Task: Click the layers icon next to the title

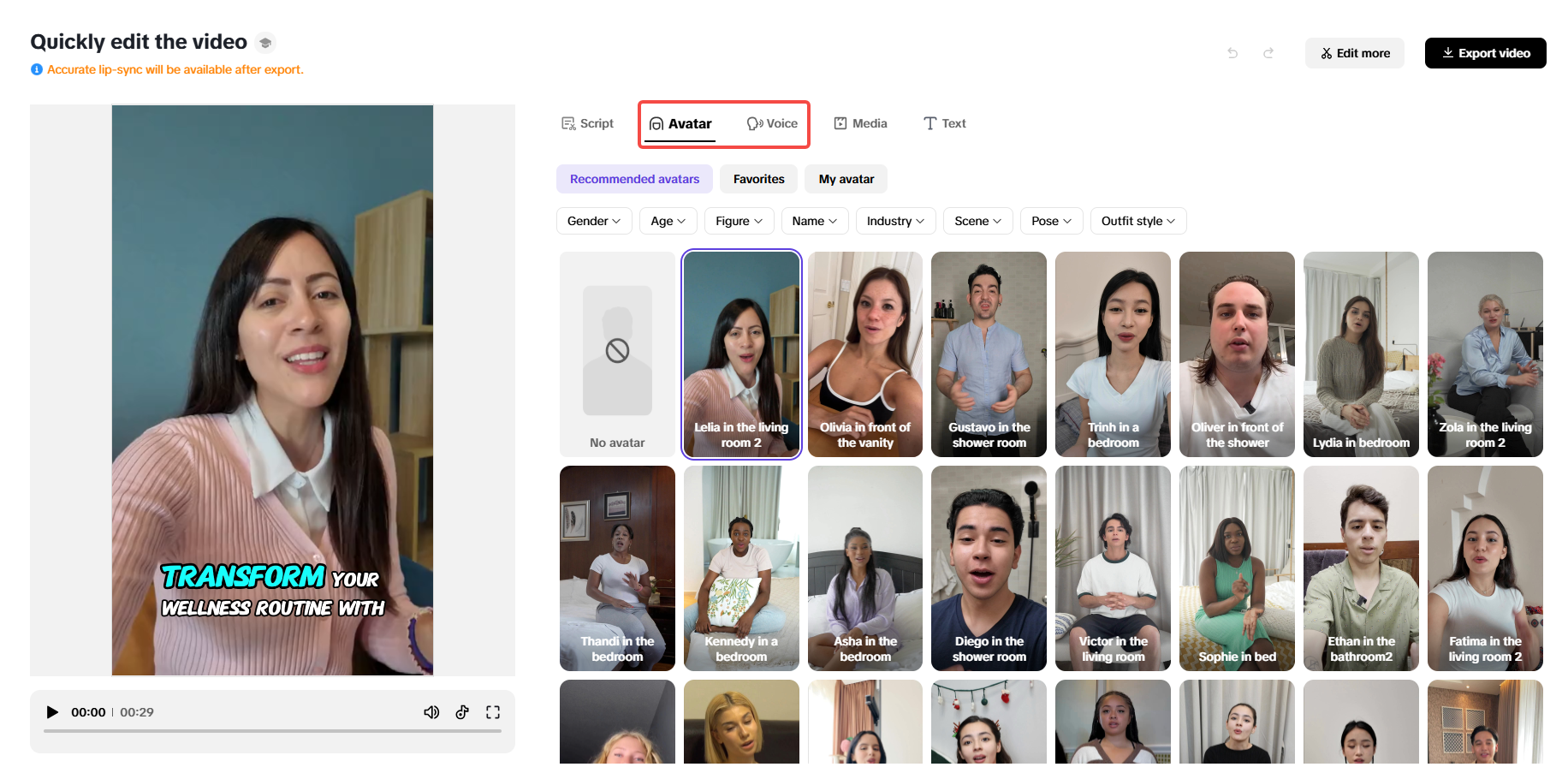Action: (x=265, y=41)
